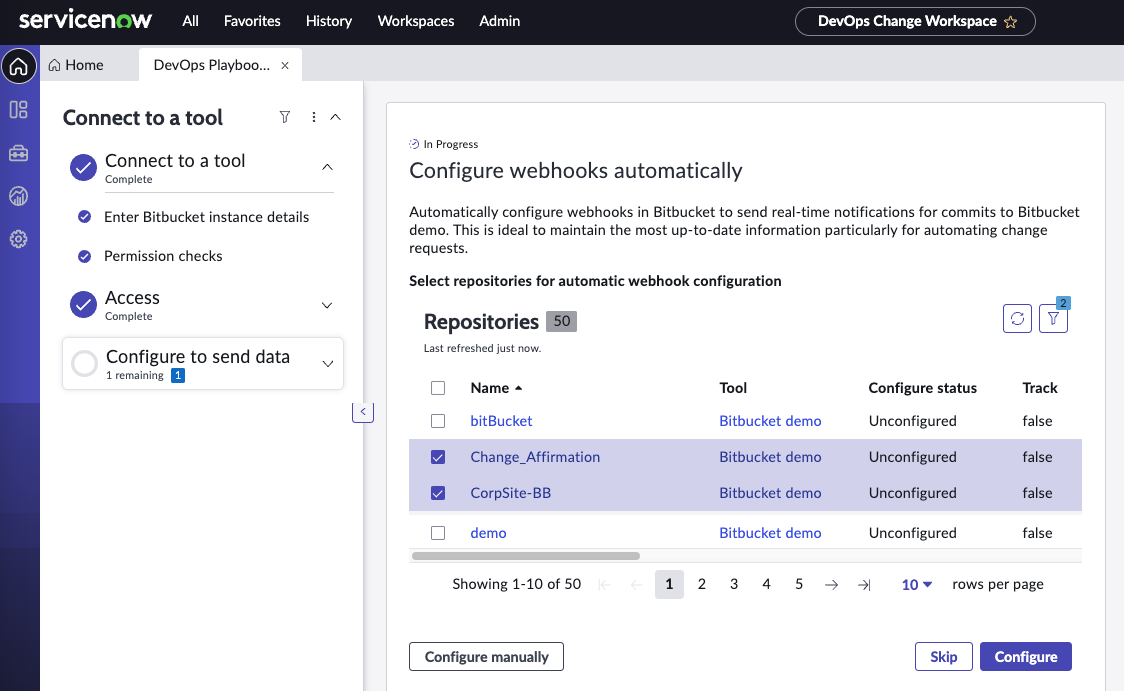Uncheck the CorpSite-BB checkbox

[x=438, y=493]
